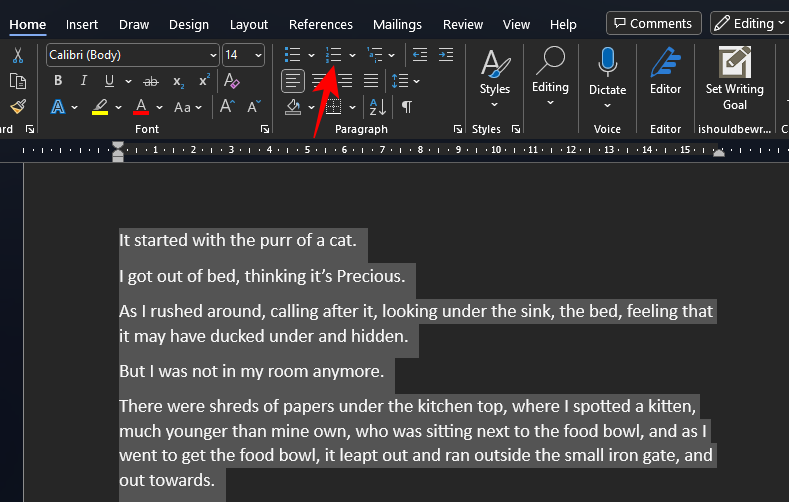789x502 pixels.
Task: Open the View tab
Action: [516, 25]
